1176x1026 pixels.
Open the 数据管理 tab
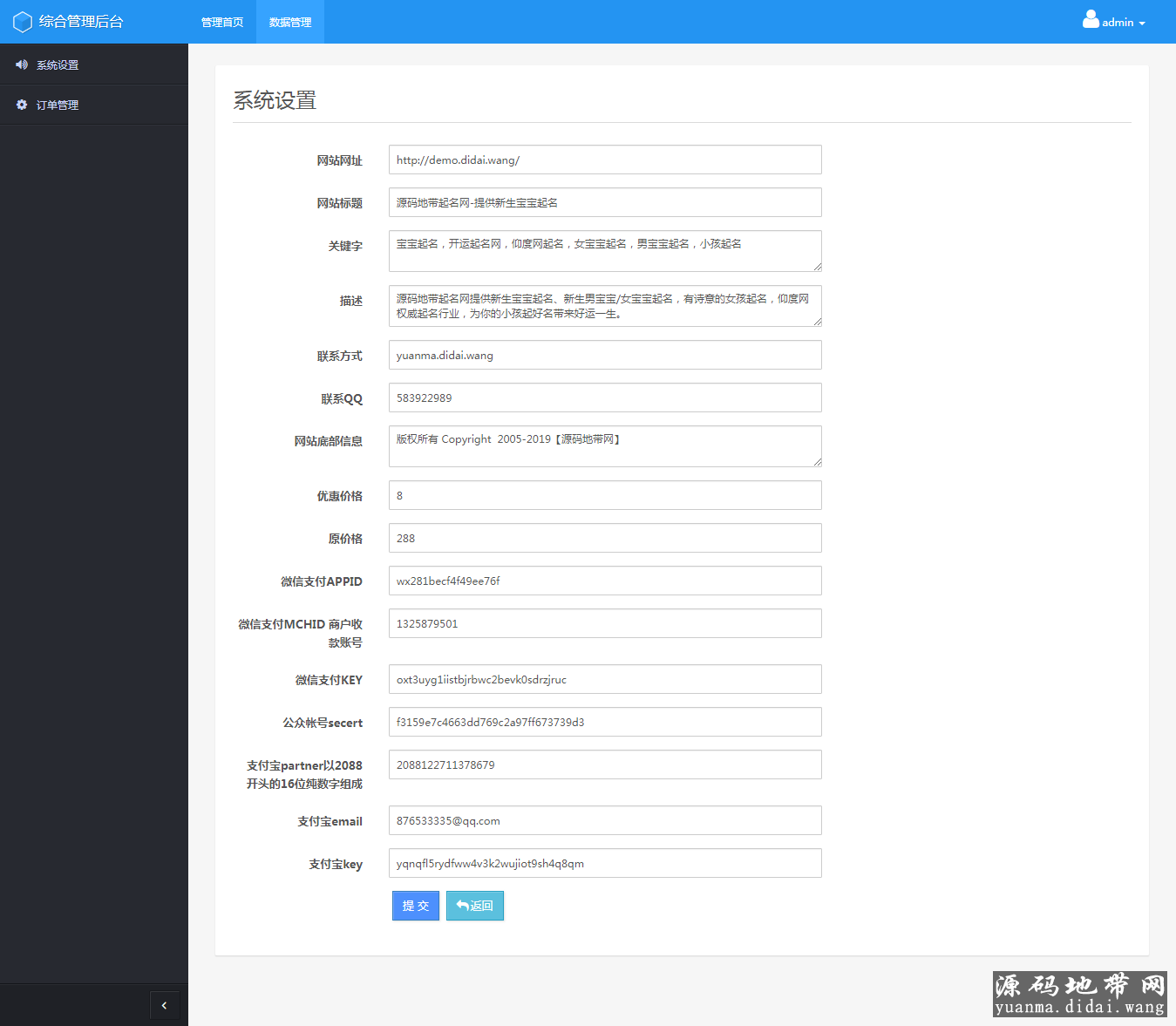(290, 22)
